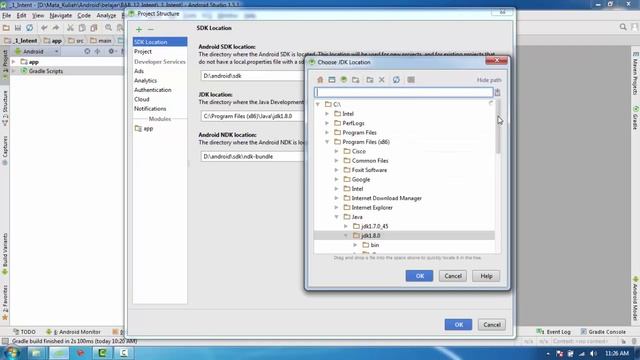The height and width of the screenshot is (360, 640).
Task: Select app module in Project Structure sidebar
Action: point(144,129)
